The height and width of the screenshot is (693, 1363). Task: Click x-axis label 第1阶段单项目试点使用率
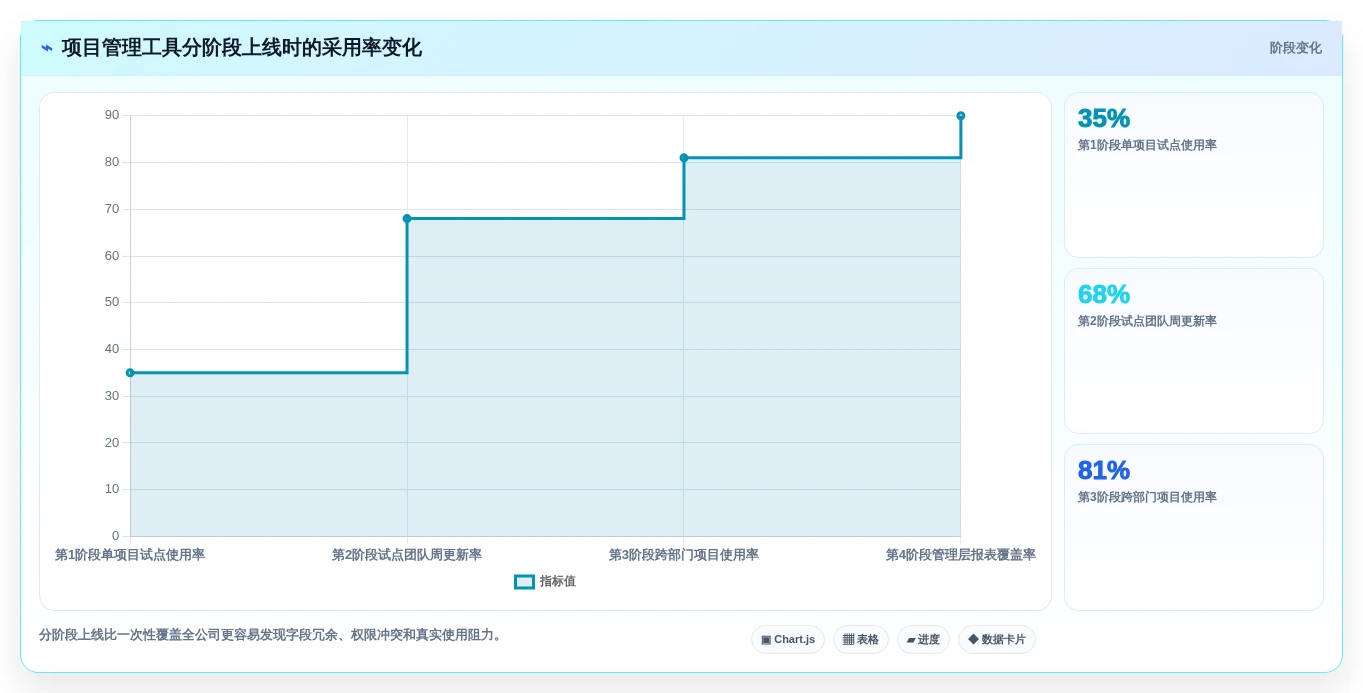(x=130, y=555)
